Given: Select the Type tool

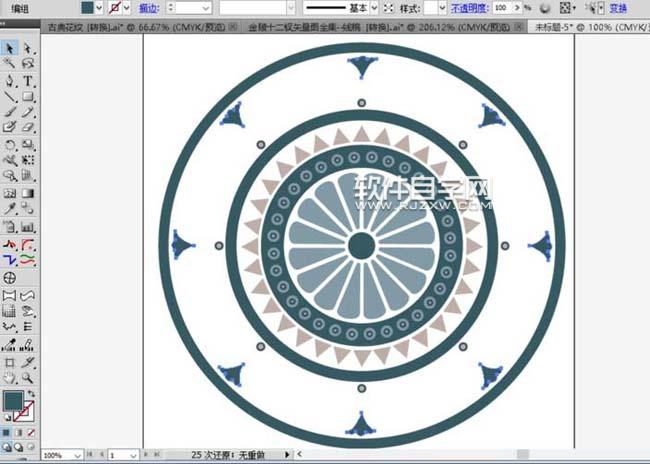Looking at the screenshot, I should click(x=28, y=81).
